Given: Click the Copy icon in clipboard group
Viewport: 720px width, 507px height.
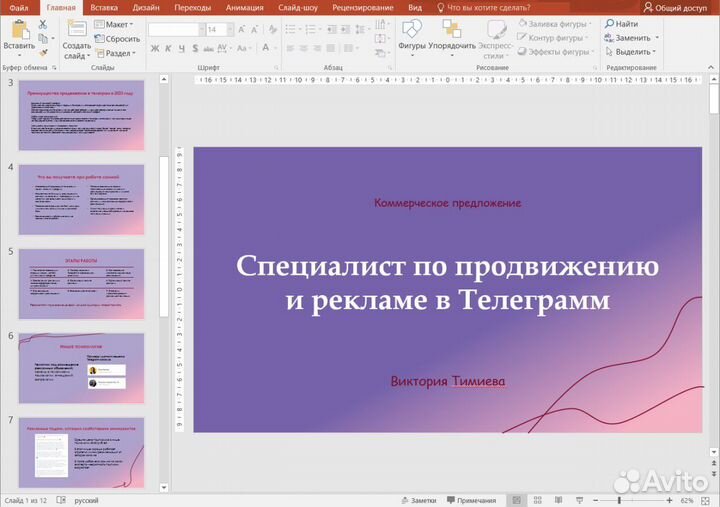Looking at the screenshot, I should [x=43, y=39].
